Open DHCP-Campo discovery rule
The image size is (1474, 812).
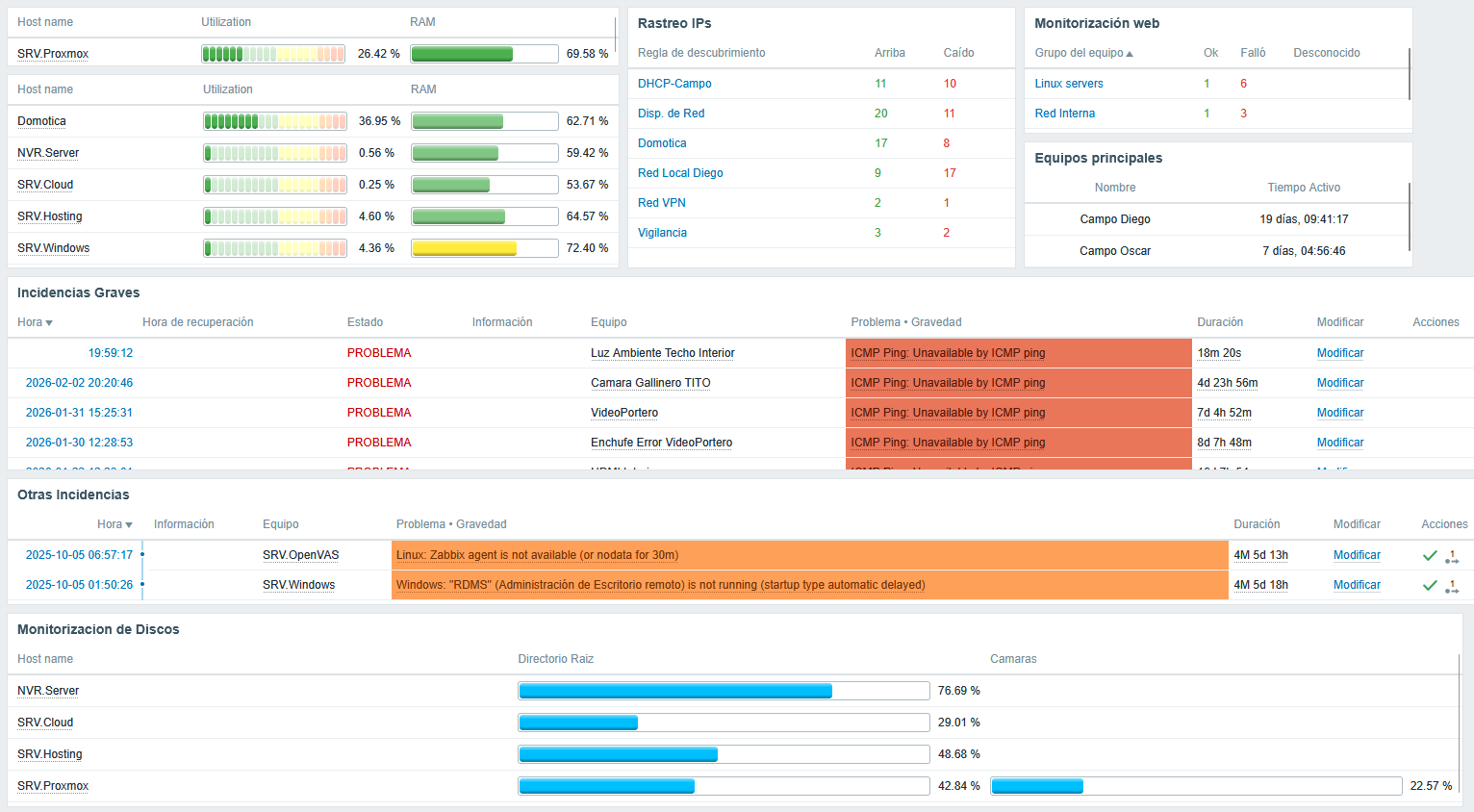coord(674,84)
